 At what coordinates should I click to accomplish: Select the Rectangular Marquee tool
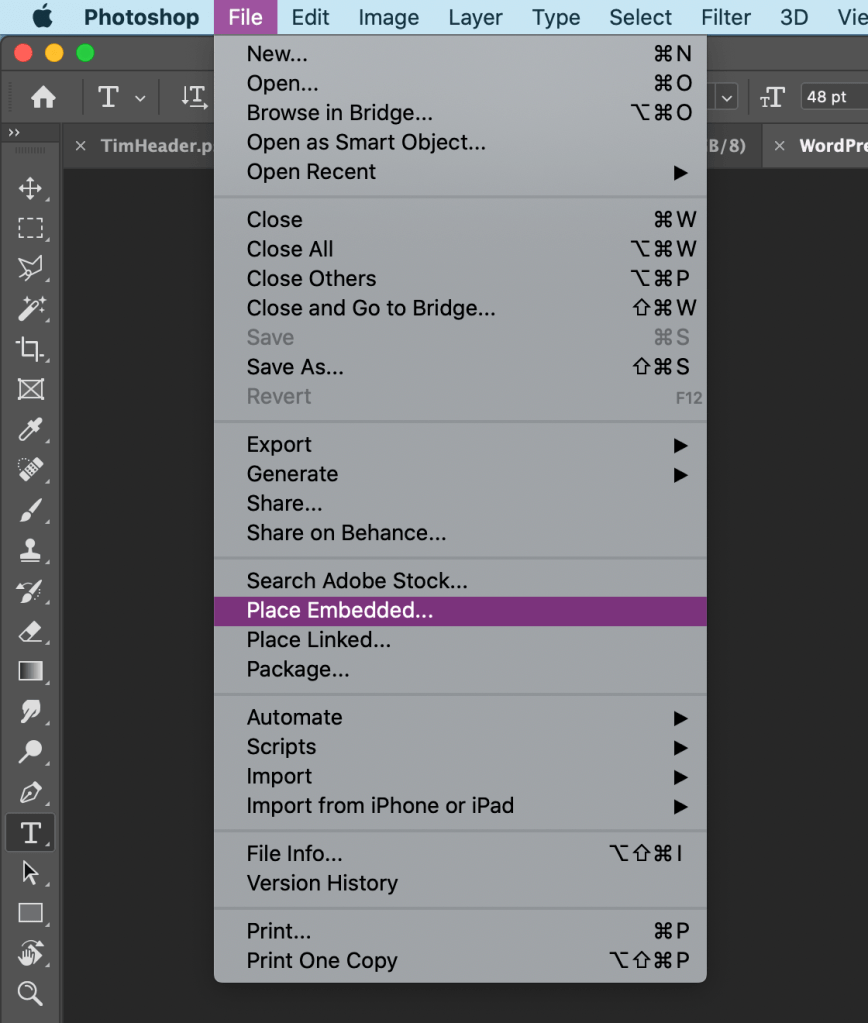tap(30, 228)
